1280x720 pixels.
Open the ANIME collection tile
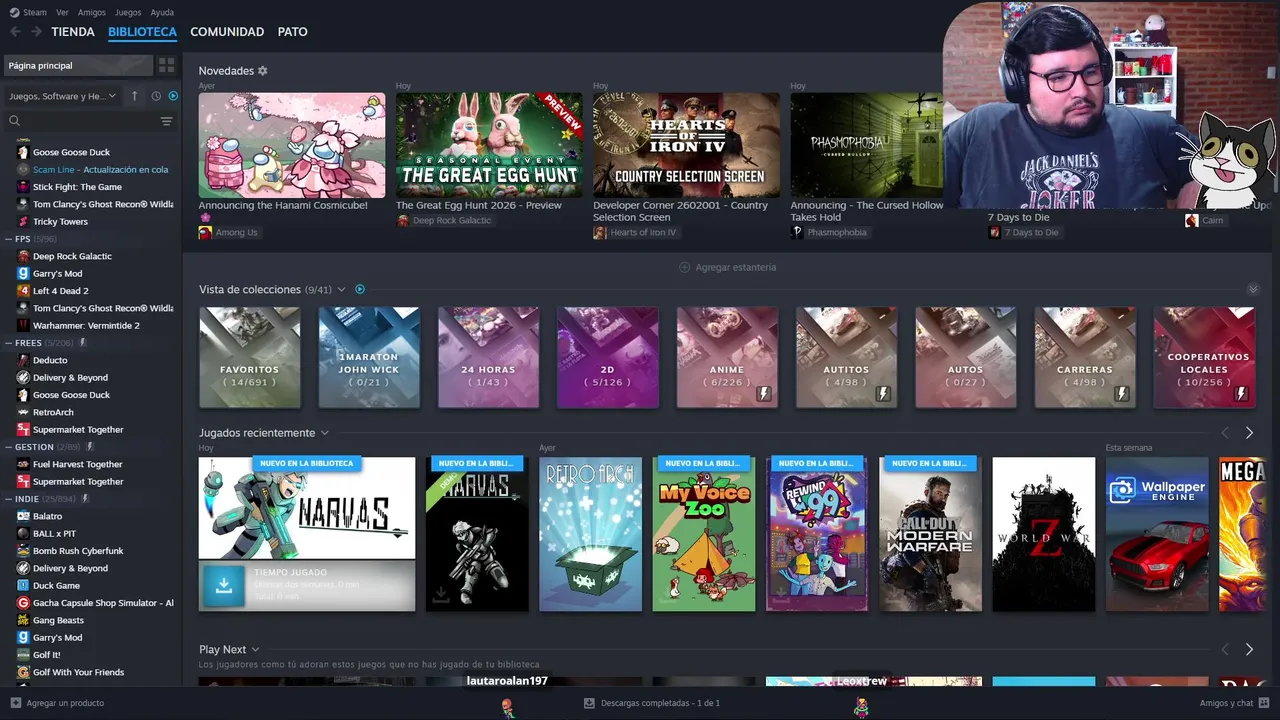[727, 358]
